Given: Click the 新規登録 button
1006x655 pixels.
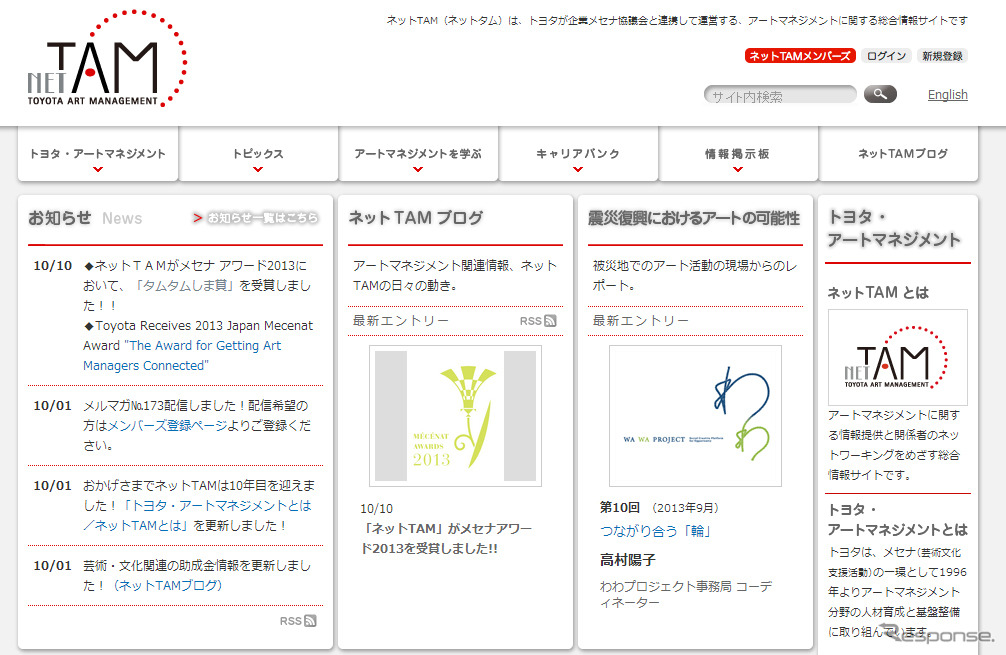Looking at the screenshot, I should pos(942,56).
